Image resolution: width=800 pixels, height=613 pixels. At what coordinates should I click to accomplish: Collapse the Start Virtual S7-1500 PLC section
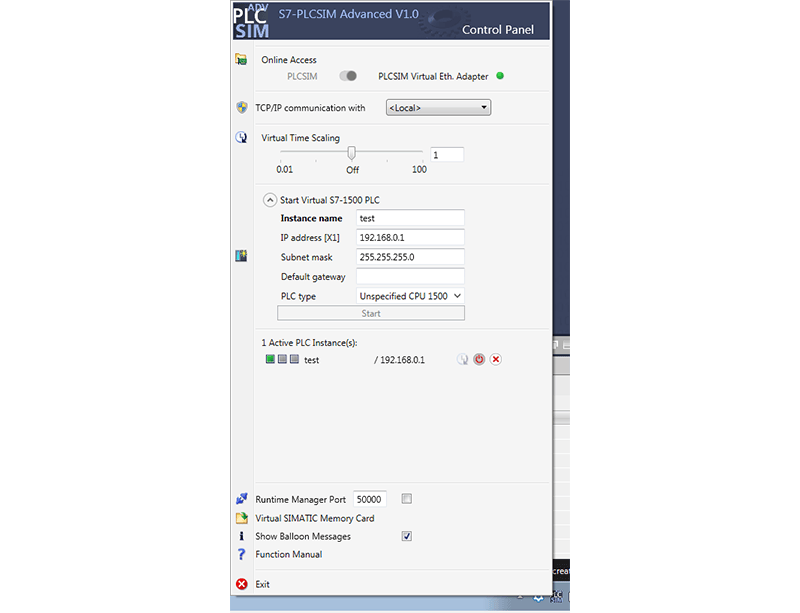pyautogui.click(x=270, y=200)
